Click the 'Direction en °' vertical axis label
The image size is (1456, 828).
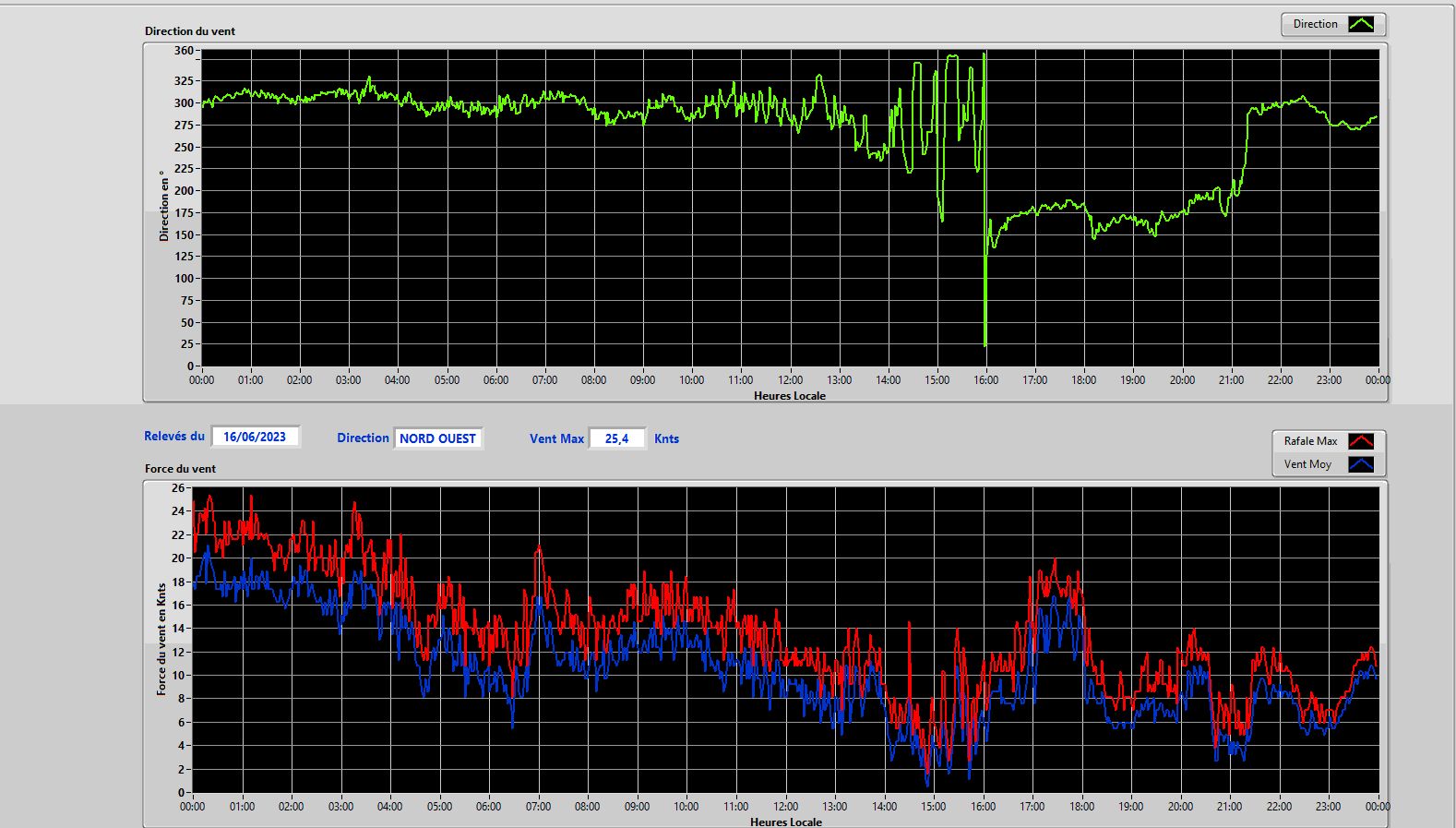(x=164, y=206)
